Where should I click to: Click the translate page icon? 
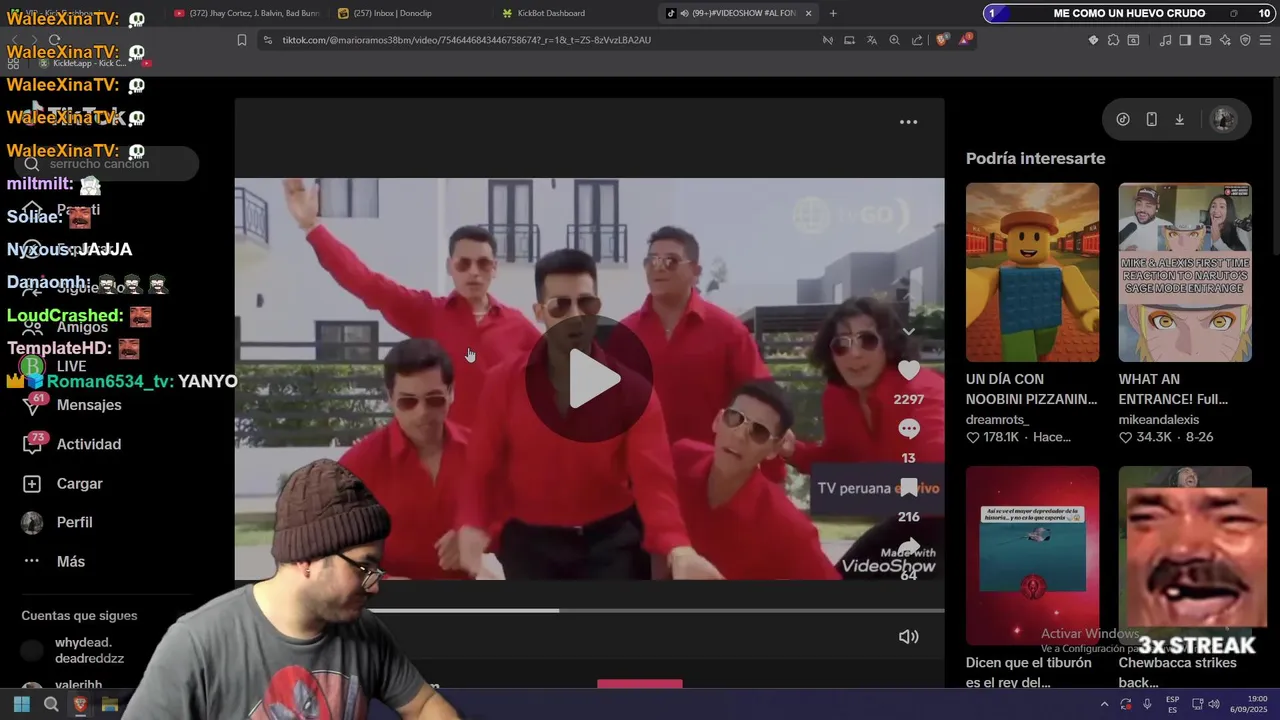(x=872, y=40)
